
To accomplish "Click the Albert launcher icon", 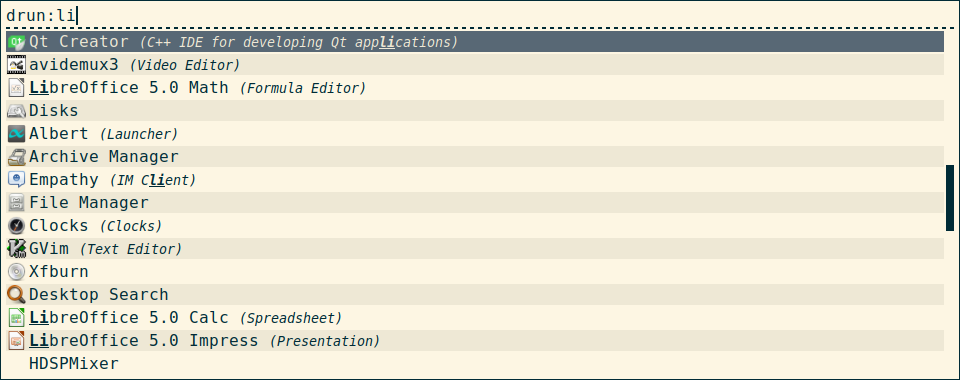I will [16, 133].
